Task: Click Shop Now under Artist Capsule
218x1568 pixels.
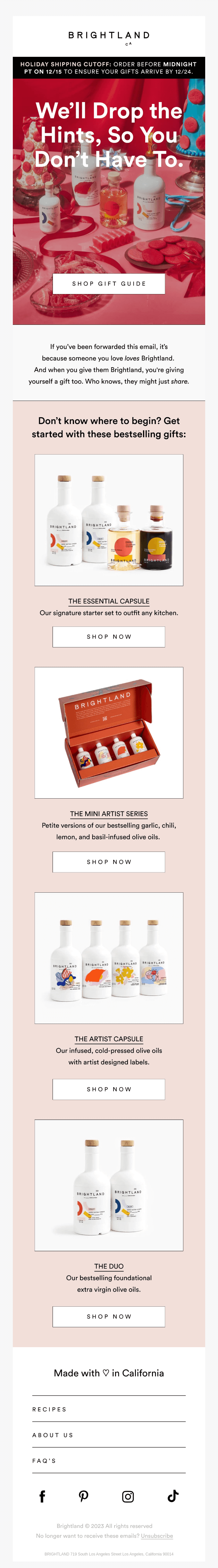Action: (x=109, y=1089)
